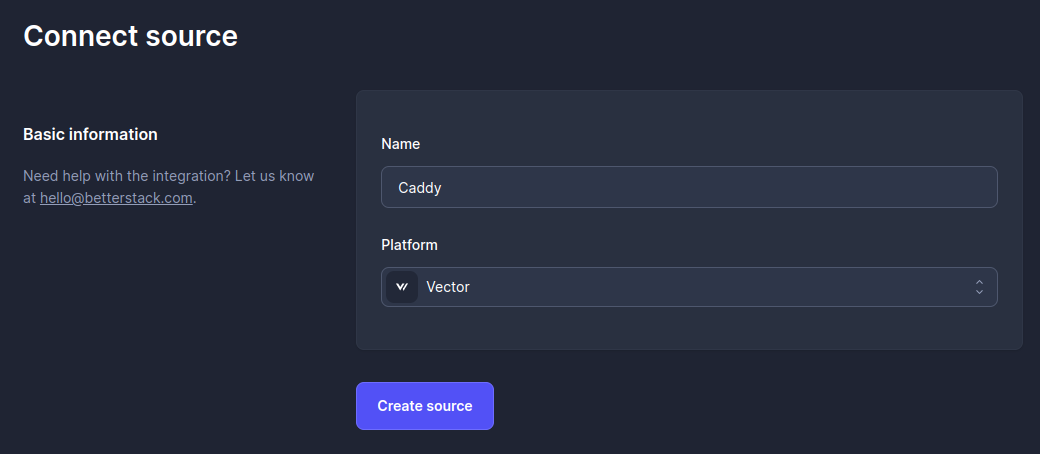Click the Platform field label
This screenshot has height=454, width=1040.
pos(409,245)
